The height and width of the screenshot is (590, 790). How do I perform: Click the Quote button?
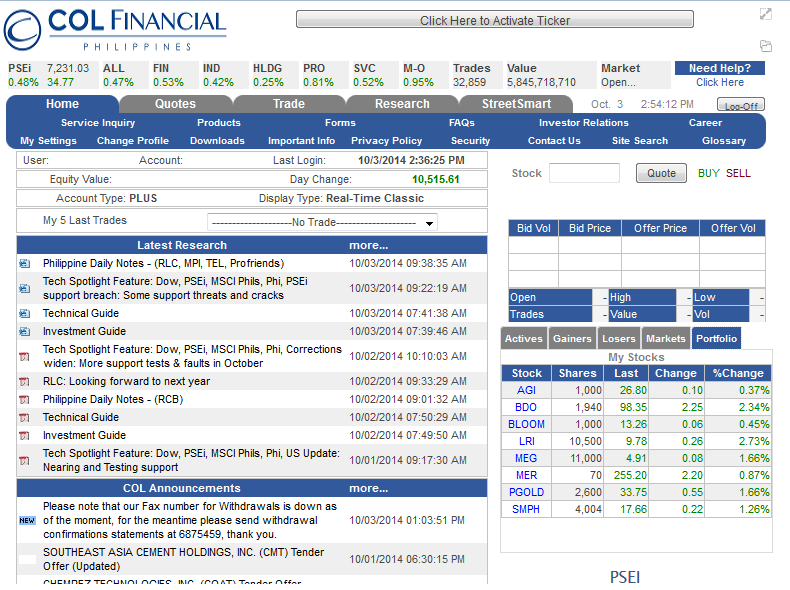click(x=661, y=173)
